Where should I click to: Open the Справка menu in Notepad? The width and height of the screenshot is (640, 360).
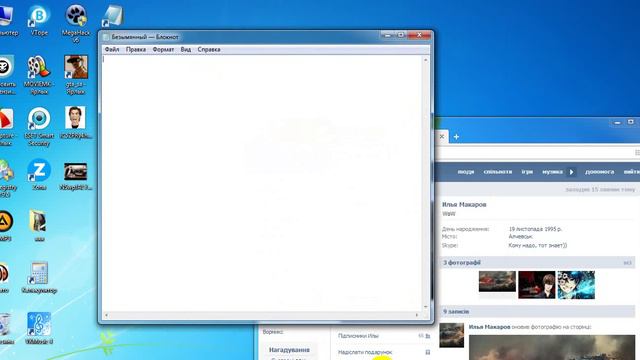[x=209, y=49]
